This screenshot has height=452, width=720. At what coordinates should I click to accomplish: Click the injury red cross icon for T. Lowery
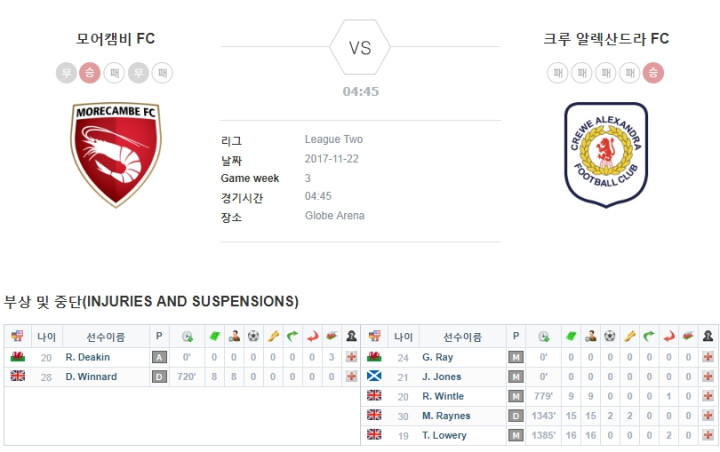coord(708,435)
